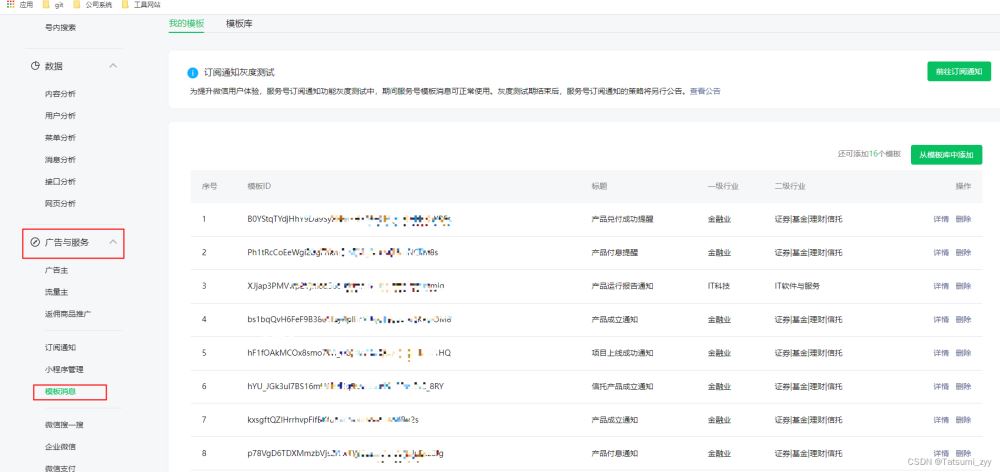Open the 工具网站 bookmark folder icon

(x=125, y=5)
